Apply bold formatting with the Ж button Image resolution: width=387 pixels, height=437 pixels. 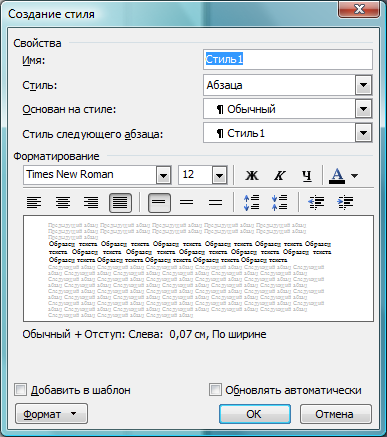(252, 175)
